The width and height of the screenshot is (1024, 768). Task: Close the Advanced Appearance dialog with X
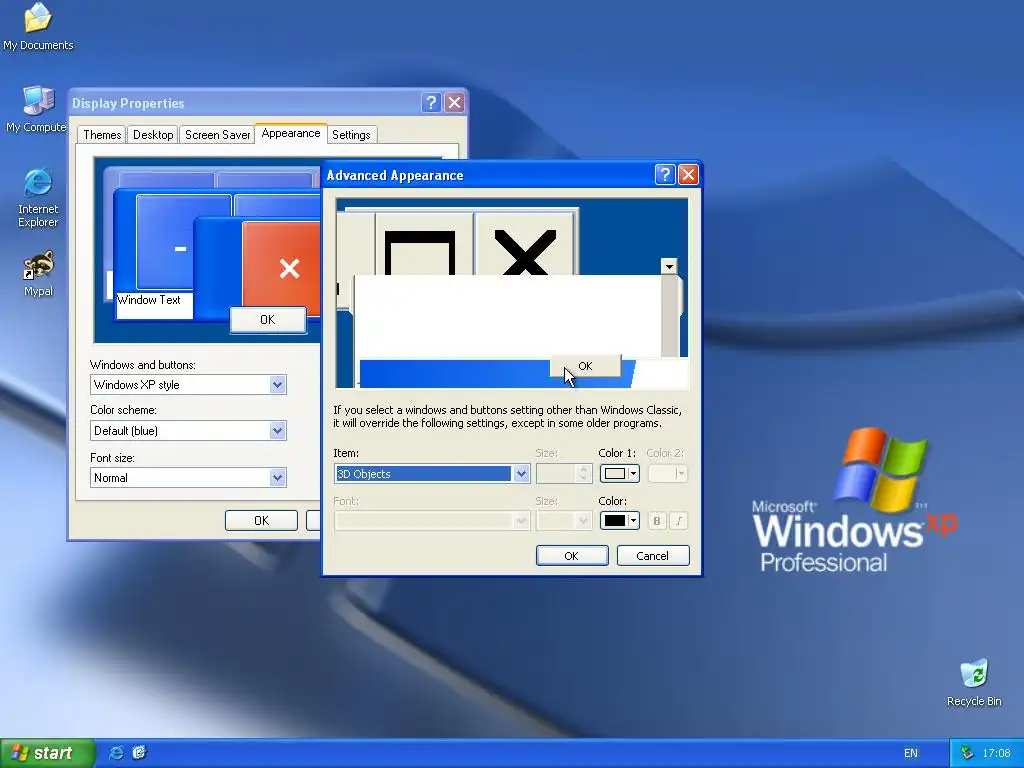pos(688,174)
